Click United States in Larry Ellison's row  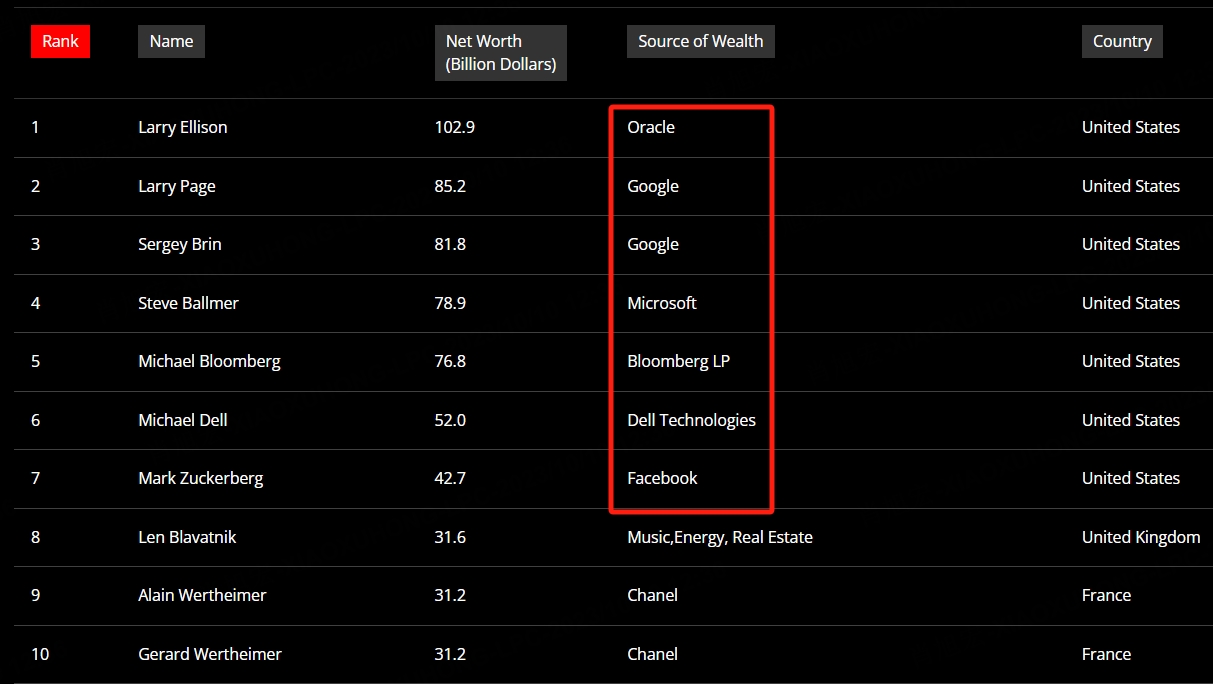click(x=1131, y=127)
